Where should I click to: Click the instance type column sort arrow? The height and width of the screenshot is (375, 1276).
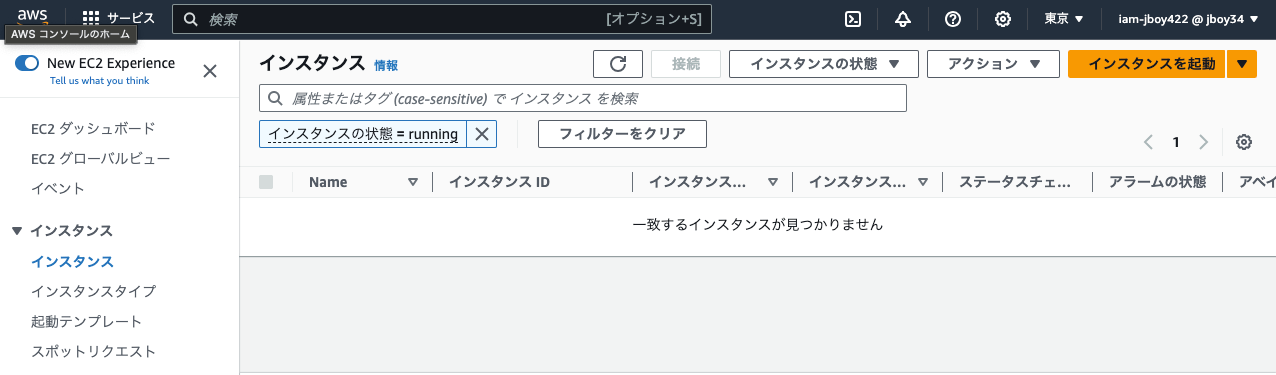[923, 182]
